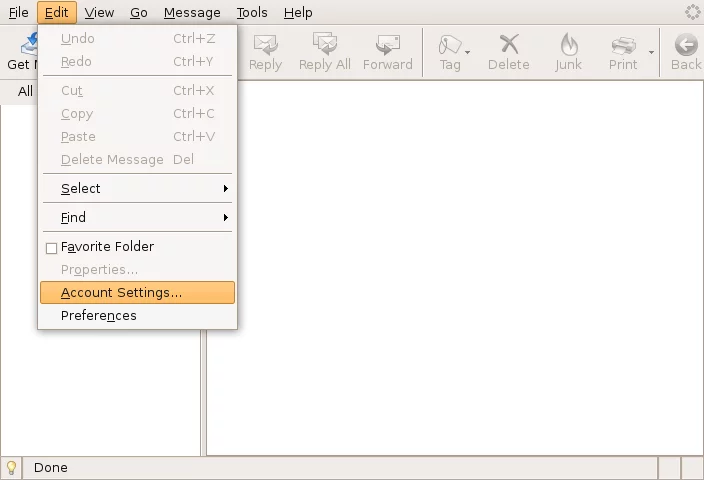Open the Print button dropdown arrow
This screenshot has width=704, height=480.
click(651, 52)
